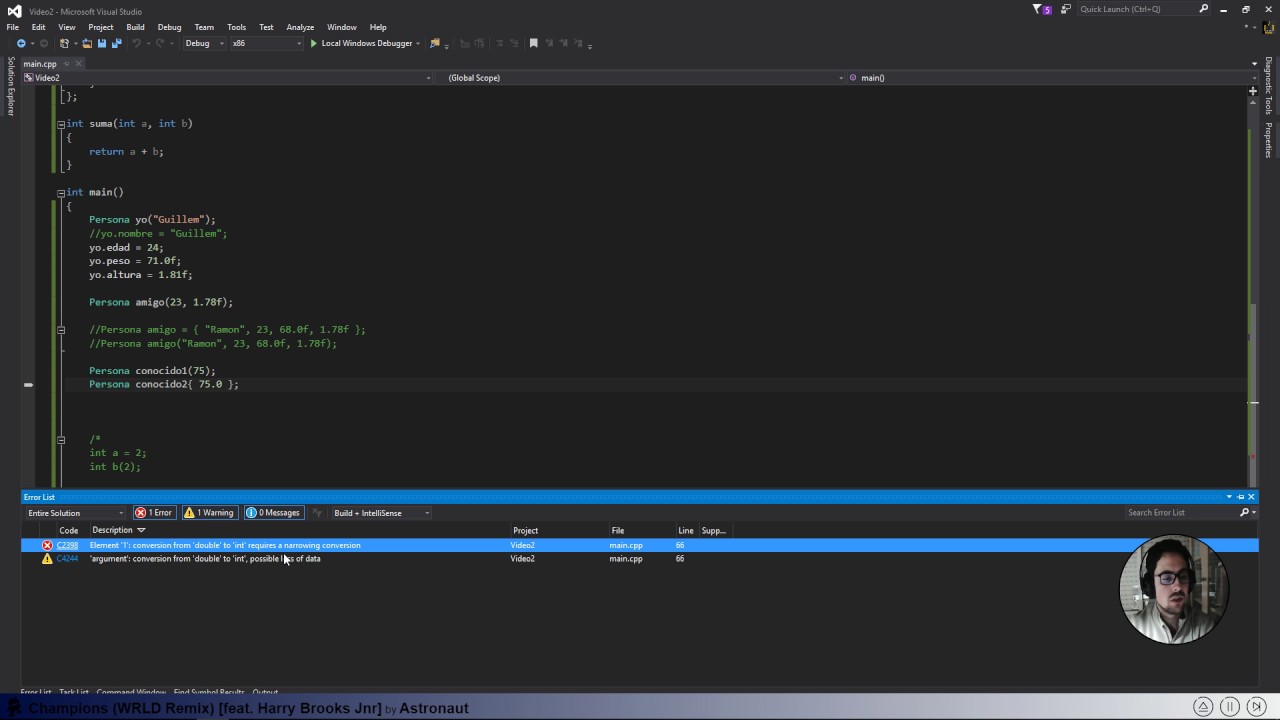Open the Edit menu

(38, 27)
